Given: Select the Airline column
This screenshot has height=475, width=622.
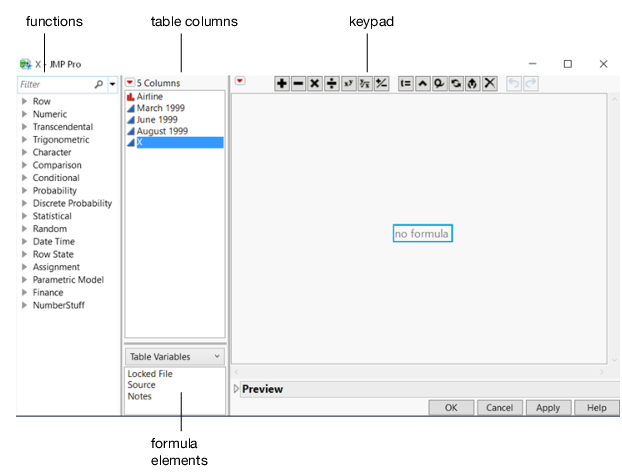Looking at the screenshot, I should coord(150,96).
